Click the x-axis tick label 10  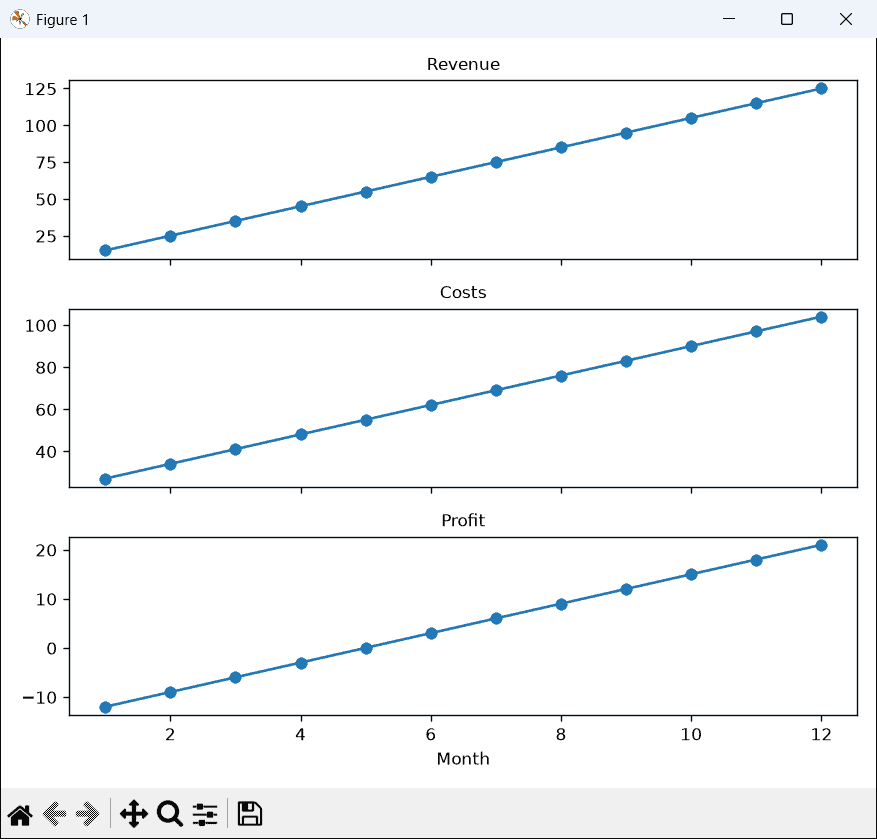click(691, 734)
